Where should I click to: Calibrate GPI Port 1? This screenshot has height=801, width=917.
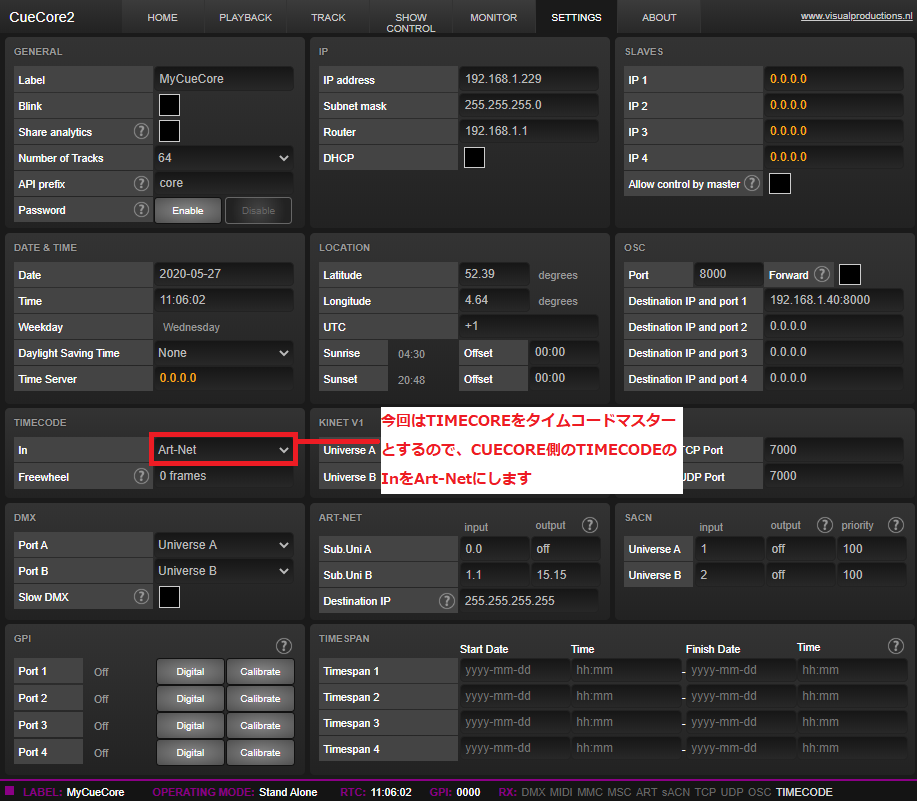[x=260, y=672]
